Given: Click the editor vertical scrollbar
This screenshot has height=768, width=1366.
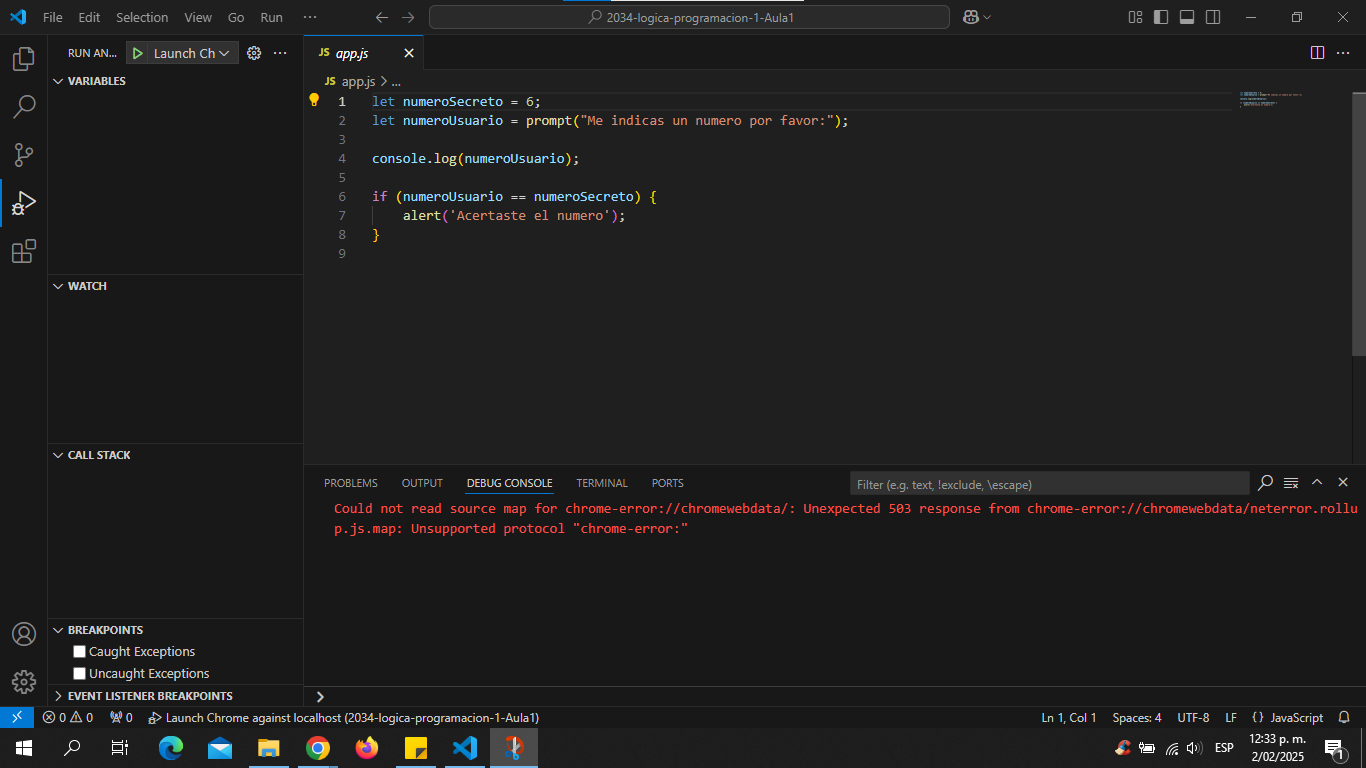Looking at the screenshot, I should (1359, 224).
